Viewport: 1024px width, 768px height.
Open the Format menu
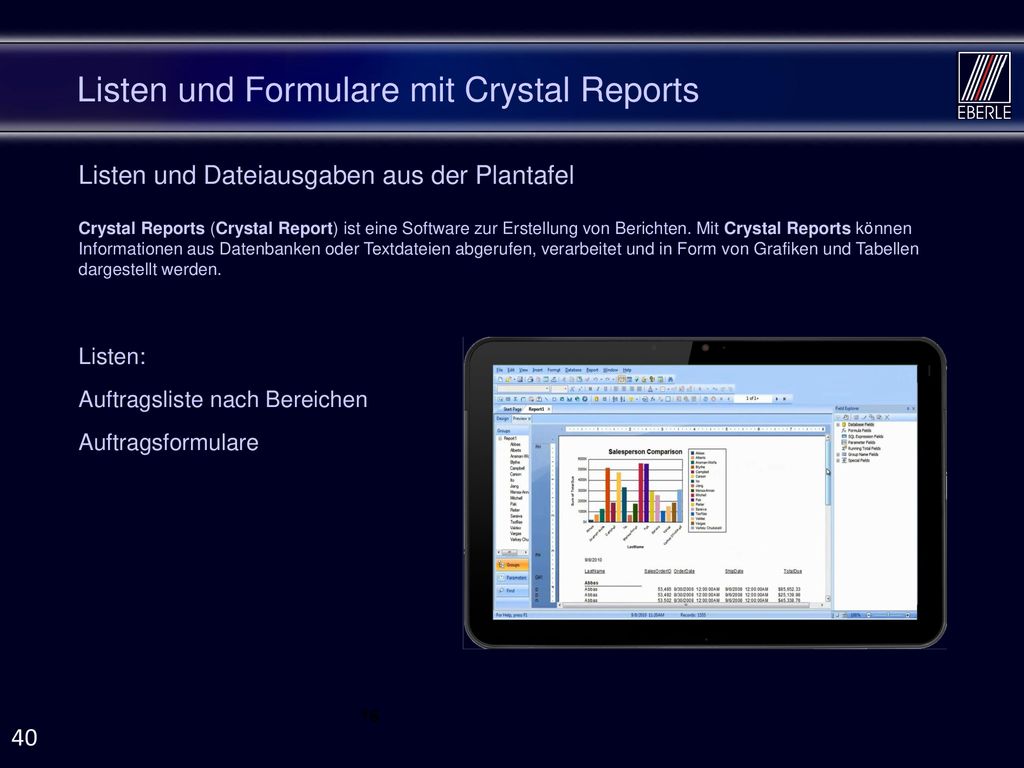pyautogui.click(x=554, y=370)
